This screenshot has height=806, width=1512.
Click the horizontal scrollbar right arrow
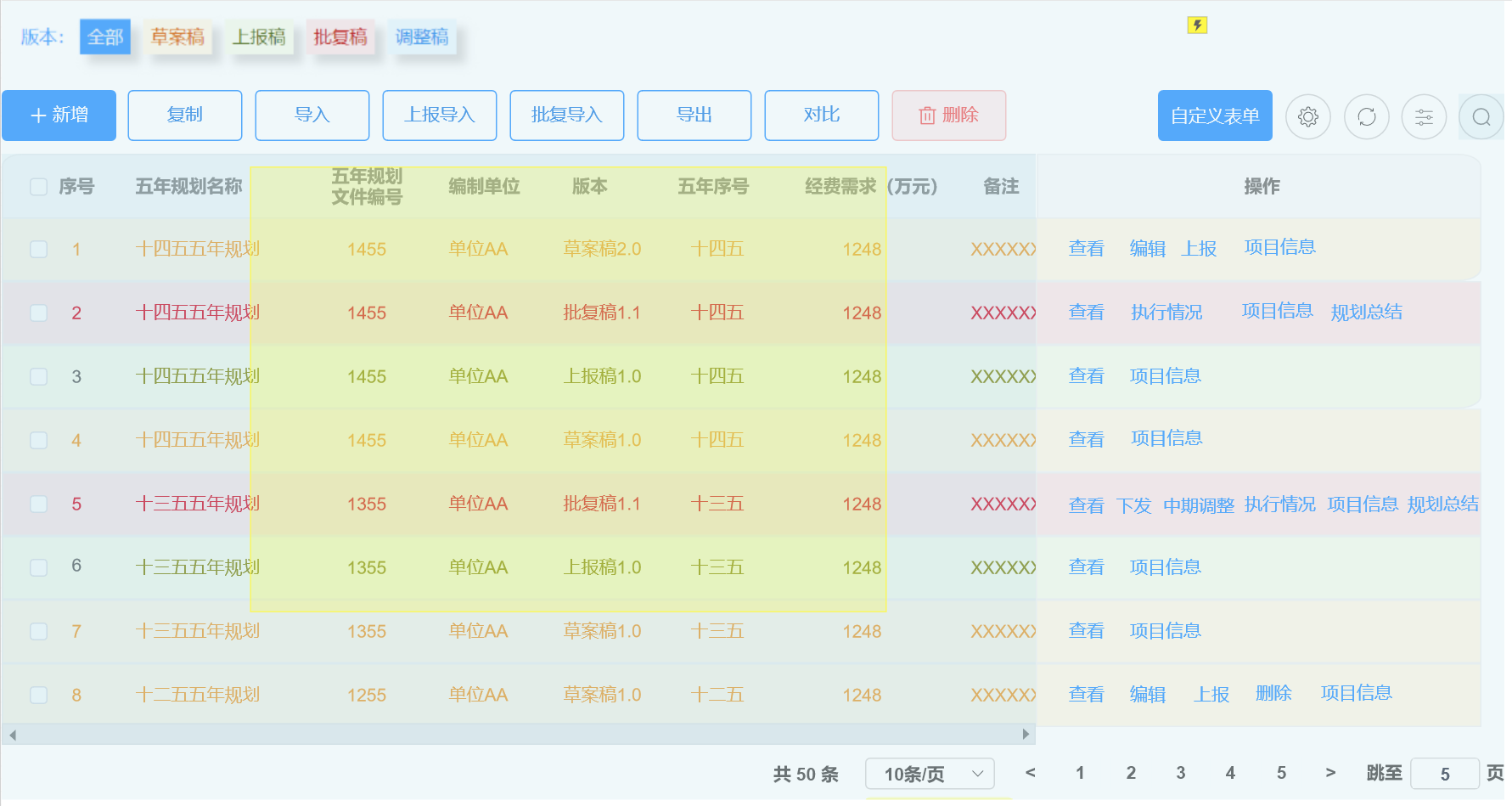coord(1026,735)
